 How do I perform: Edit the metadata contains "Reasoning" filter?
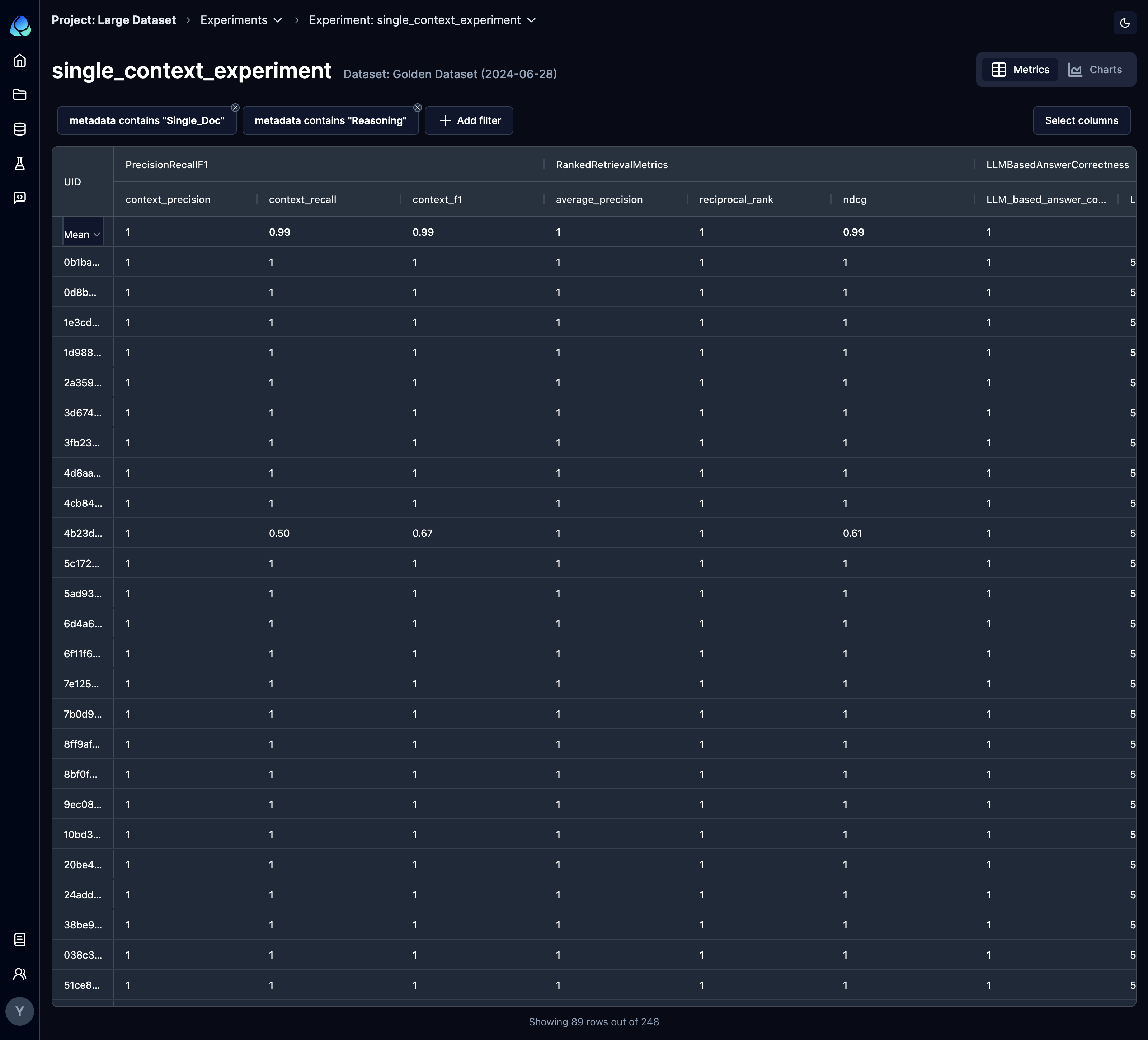[331, 121]
